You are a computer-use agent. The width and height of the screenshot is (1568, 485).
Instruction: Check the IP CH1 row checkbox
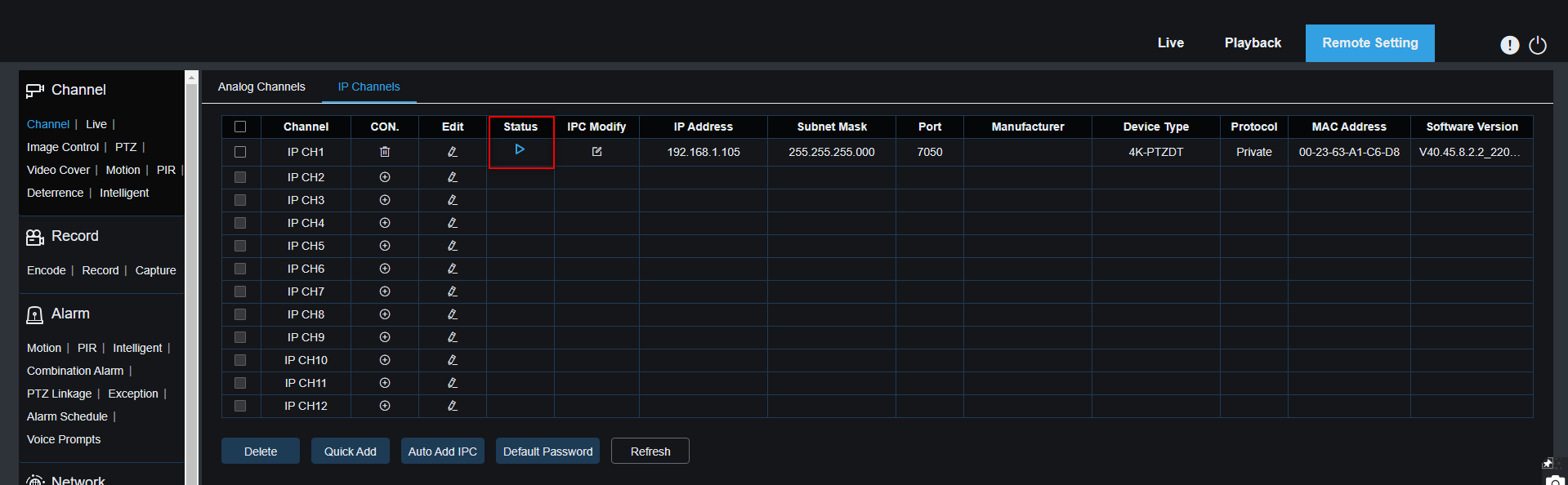point(240,152)
